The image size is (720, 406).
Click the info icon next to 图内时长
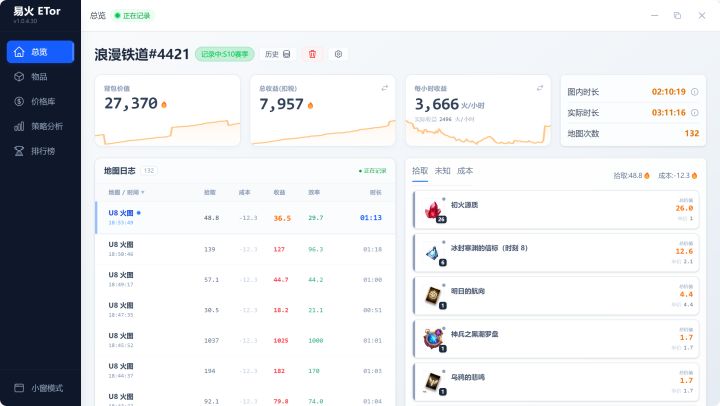(695, 92)
